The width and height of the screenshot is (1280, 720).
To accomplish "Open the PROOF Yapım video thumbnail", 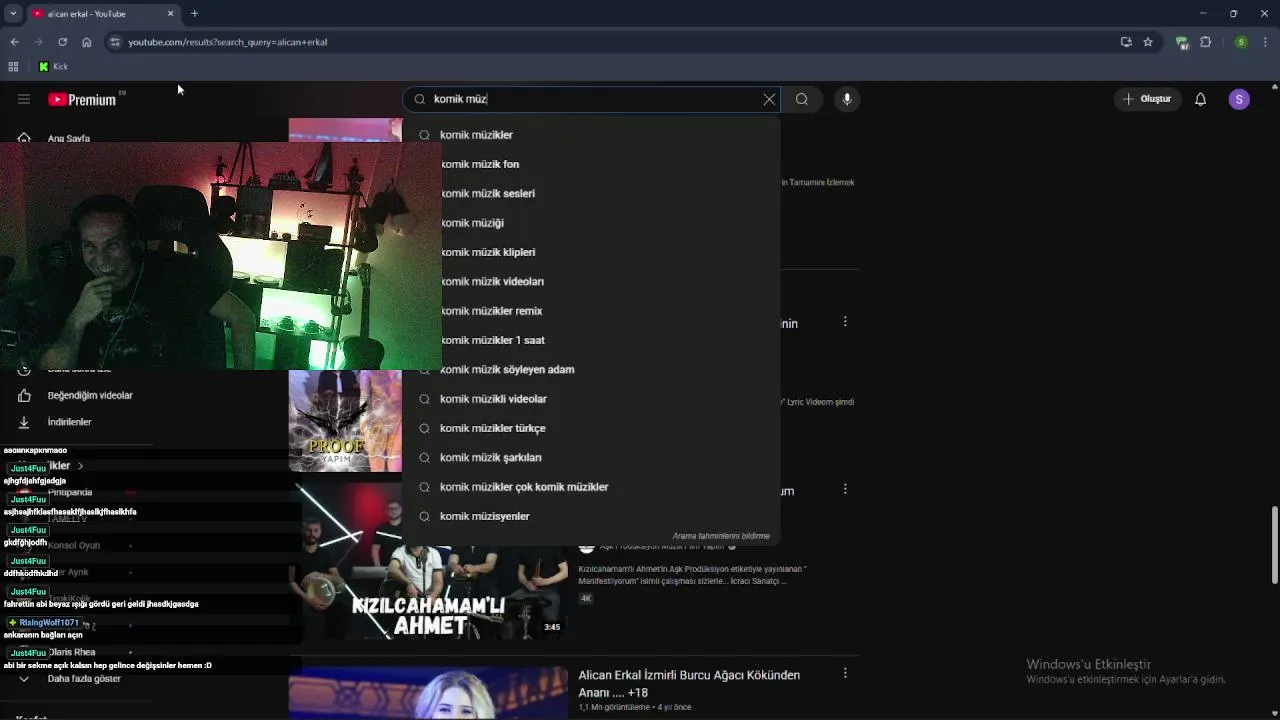I will [x=345, y=421].
